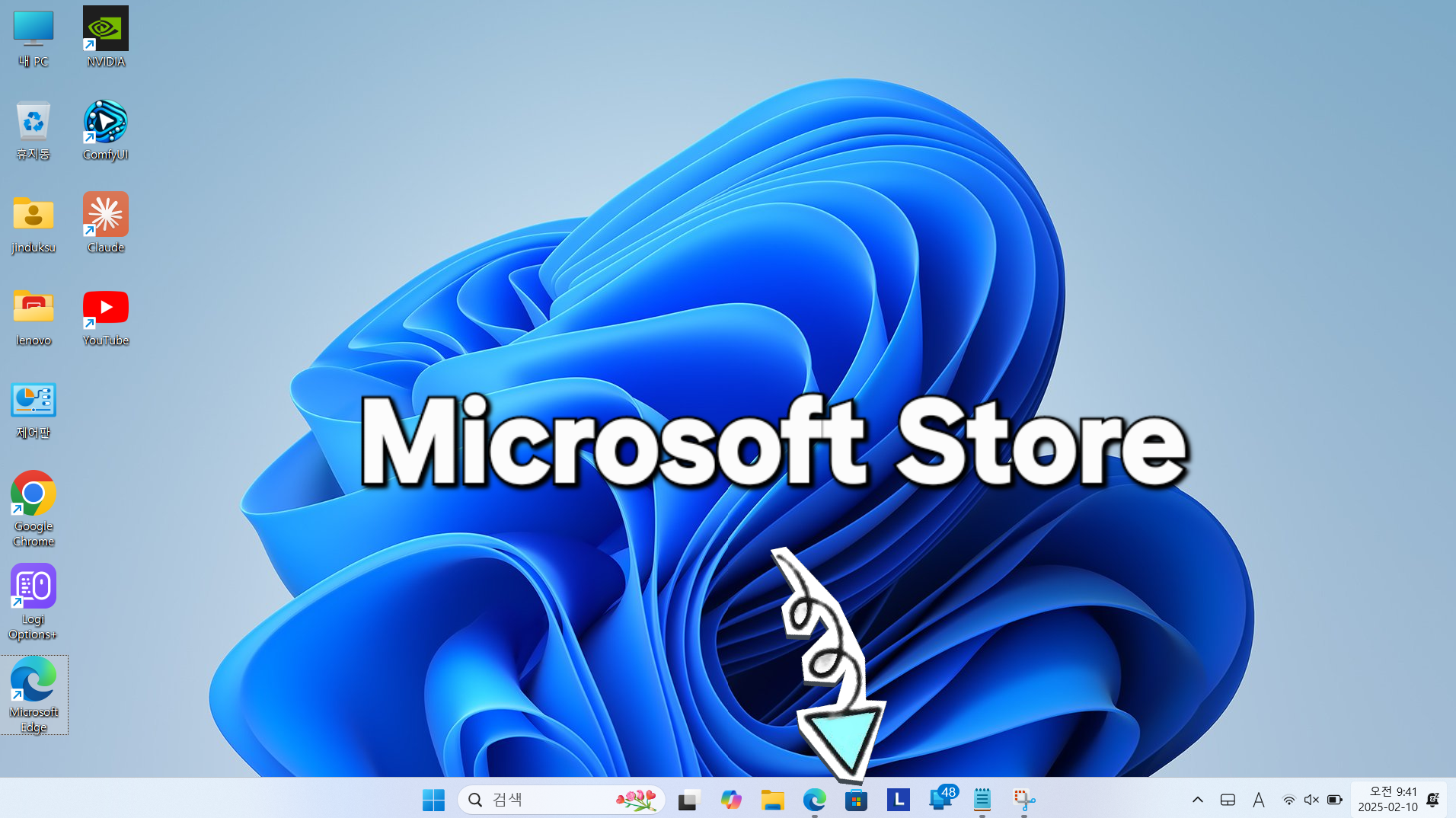Check the battery status icon
This screenshot has height=818, width=1456.
click(x=1335, y=800)
